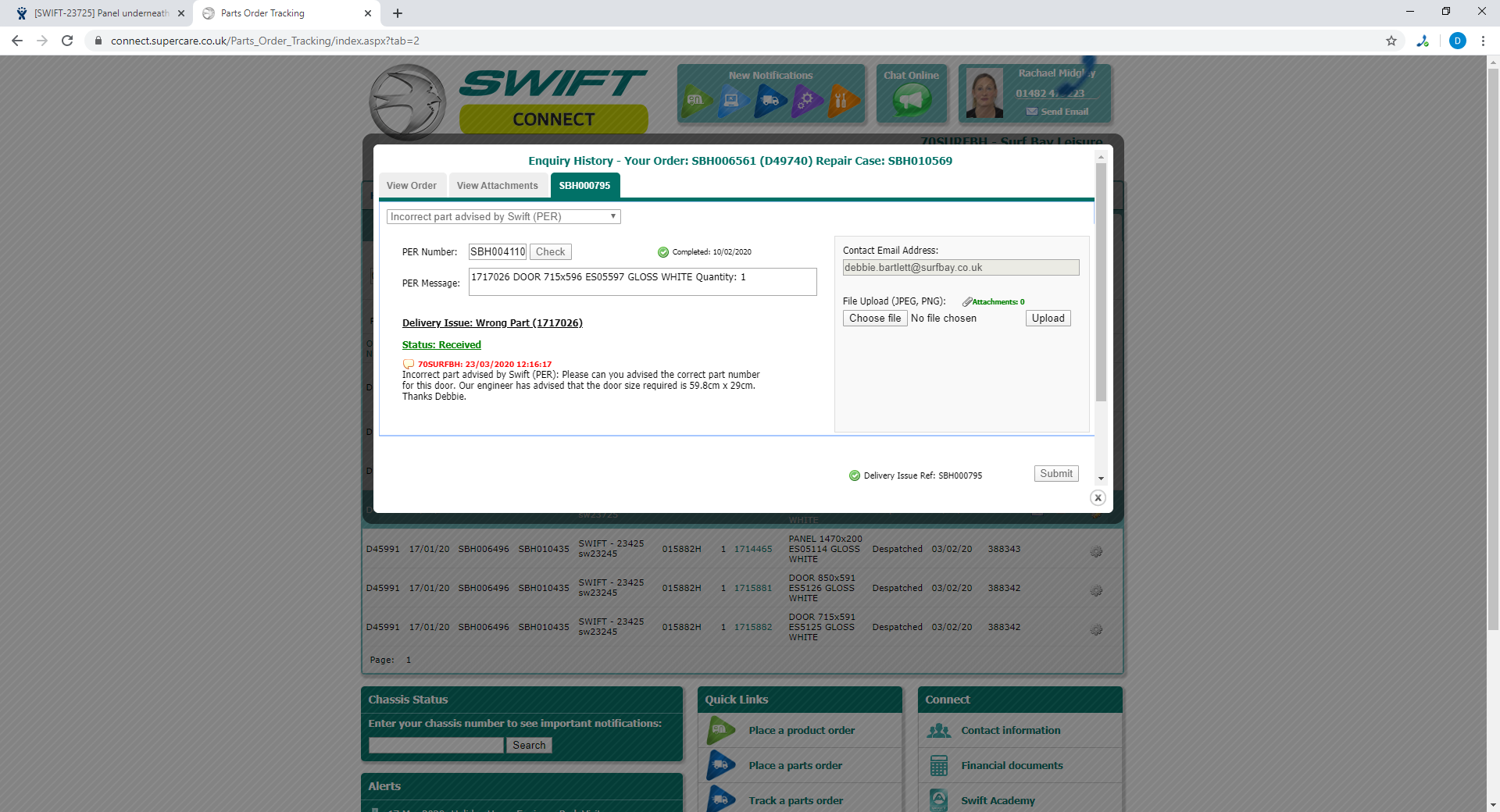Click the page's vertical scrollbar
Screen dimensions: 1500x812
1493,349
